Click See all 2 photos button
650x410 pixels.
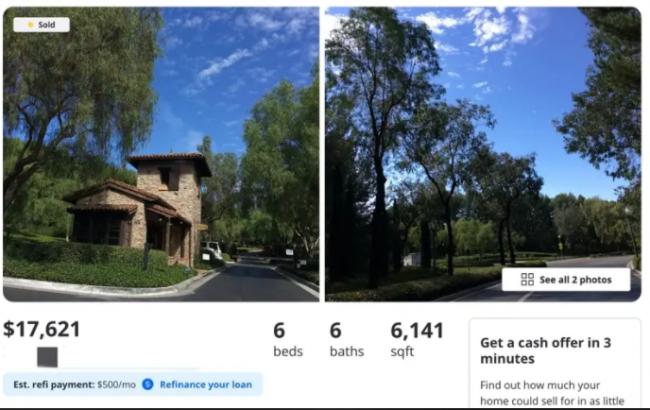point(566,279)
